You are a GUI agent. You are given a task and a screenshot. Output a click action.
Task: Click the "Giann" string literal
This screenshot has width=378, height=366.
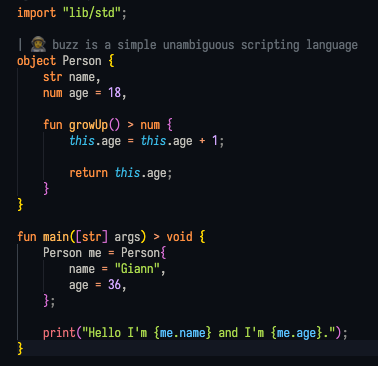pos(137,268)
